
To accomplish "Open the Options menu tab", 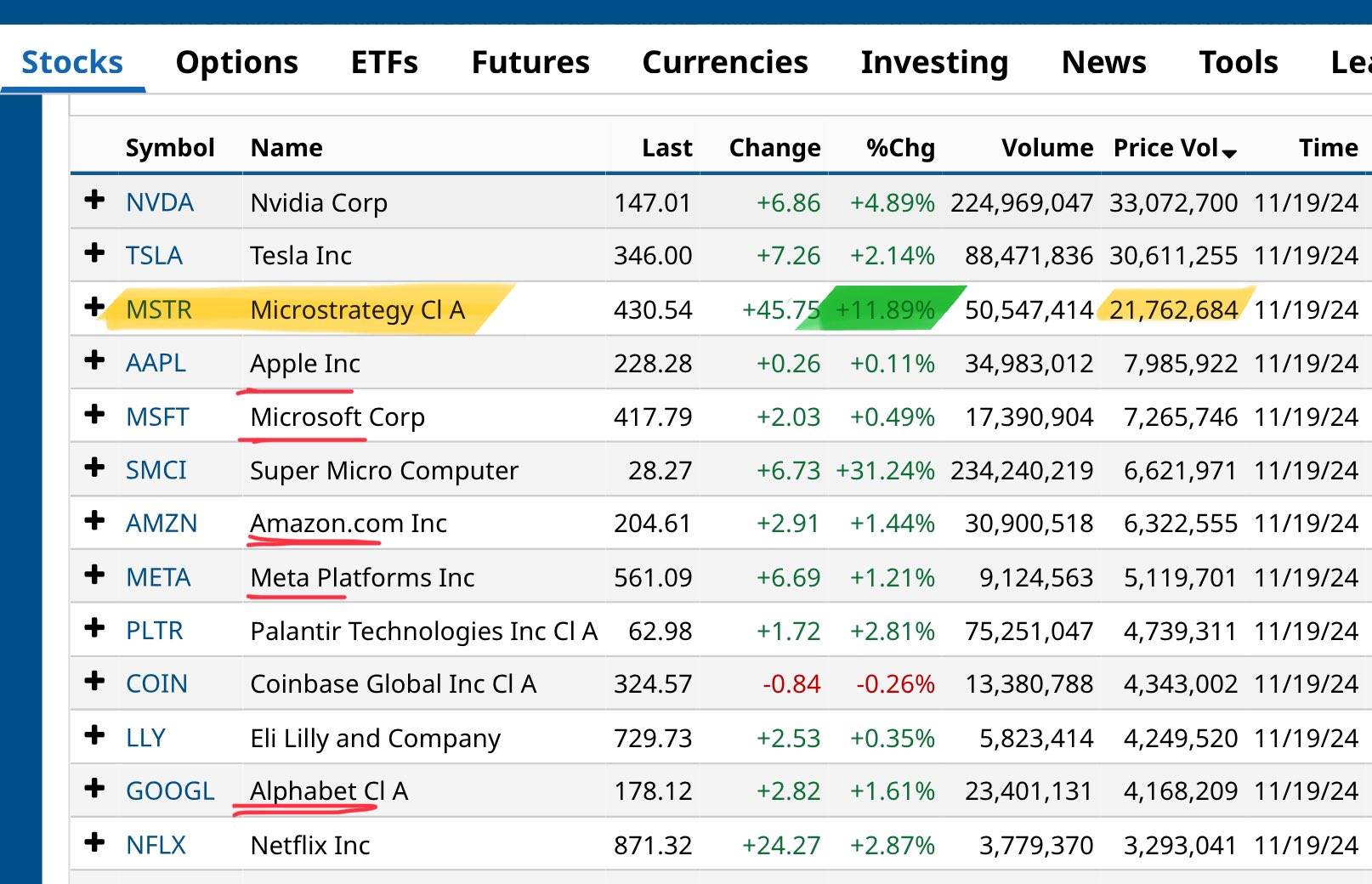I will (x=236, y=63).
